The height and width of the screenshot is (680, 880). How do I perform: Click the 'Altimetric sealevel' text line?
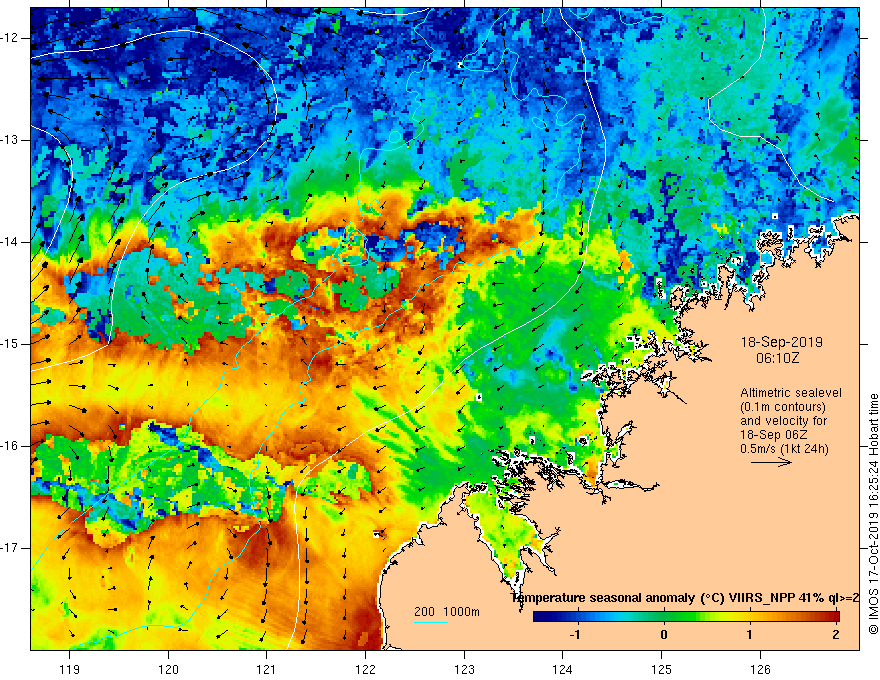pyautogui.click(x=791, y=393)
